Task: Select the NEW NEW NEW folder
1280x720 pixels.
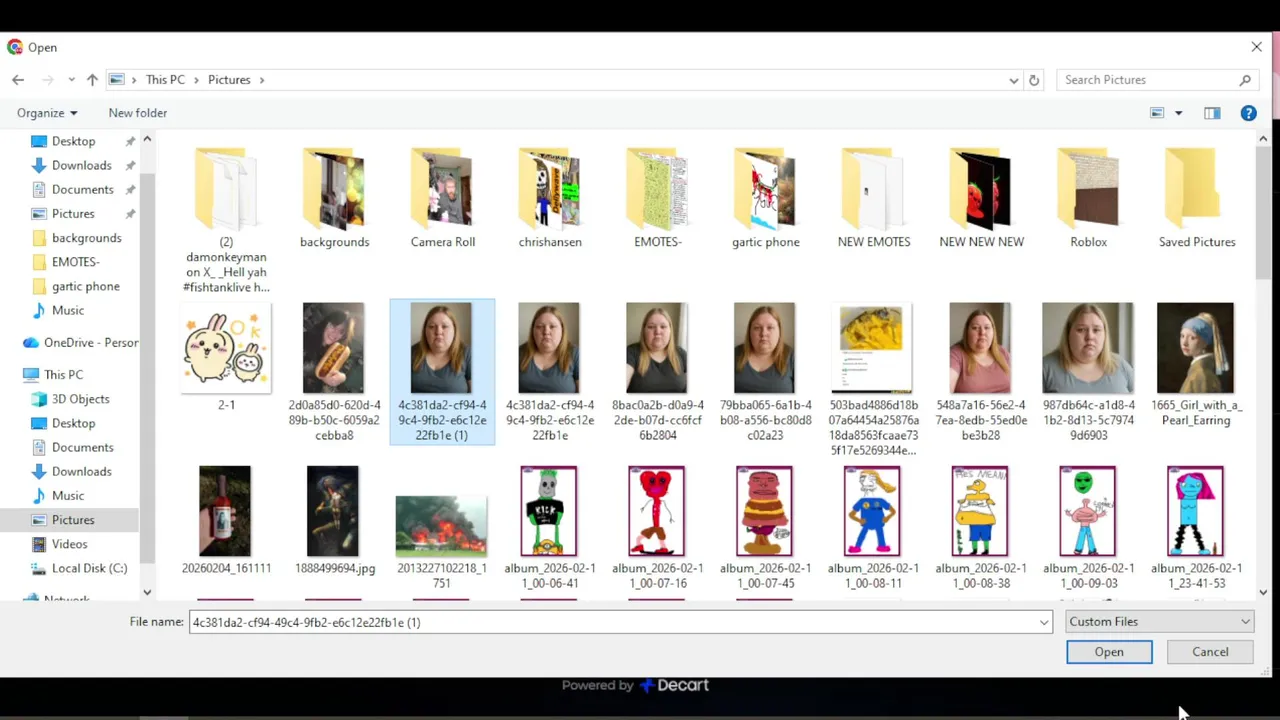Action: coord(981,198)
